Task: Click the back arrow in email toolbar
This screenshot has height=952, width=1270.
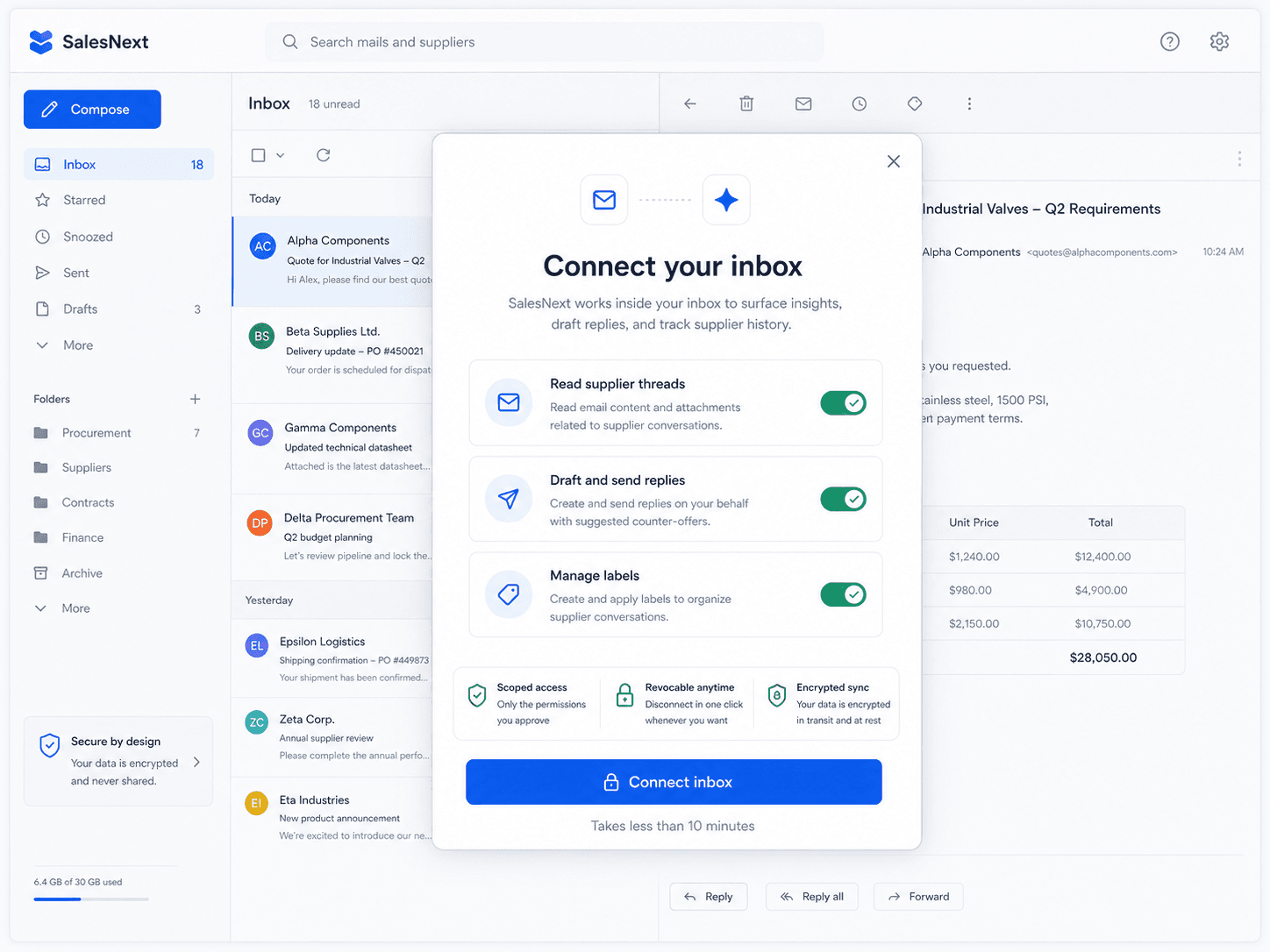Action: pos(690,103)
